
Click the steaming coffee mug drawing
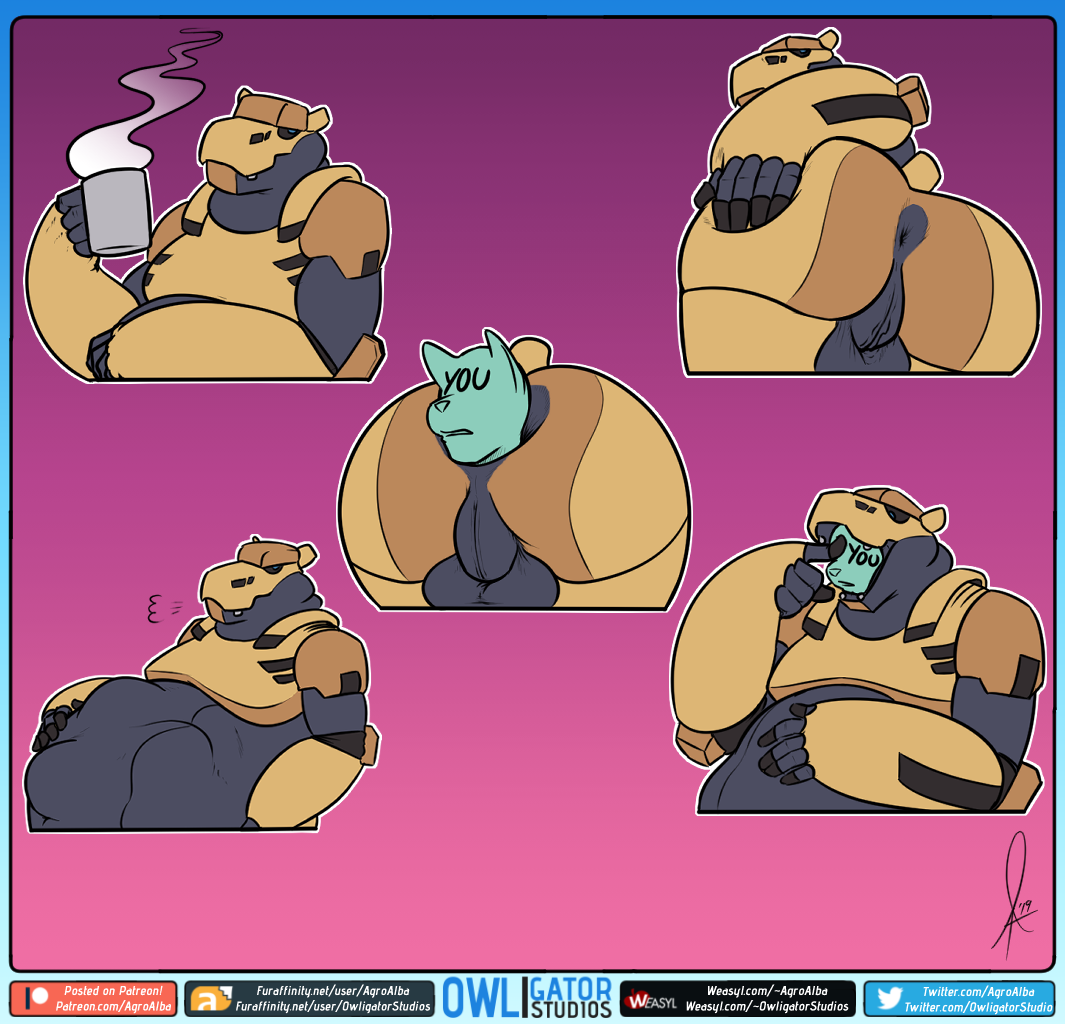[x=117, y=212]
